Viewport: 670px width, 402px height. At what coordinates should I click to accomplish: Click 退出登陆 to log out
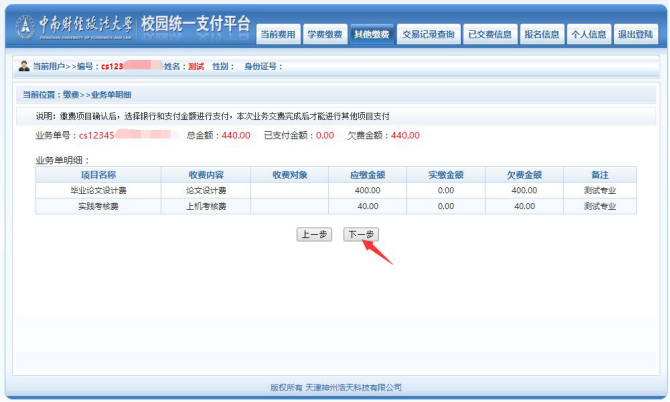click(635, 34)
